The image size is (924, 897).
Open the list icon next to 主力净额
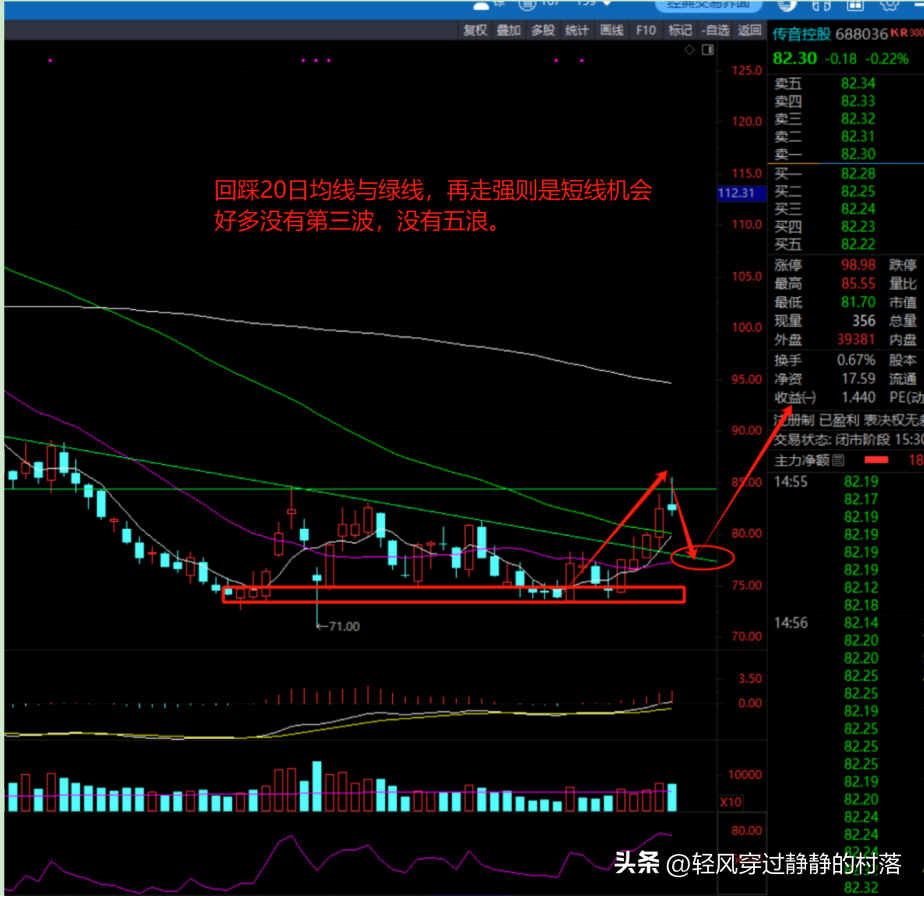click(838, 461)
